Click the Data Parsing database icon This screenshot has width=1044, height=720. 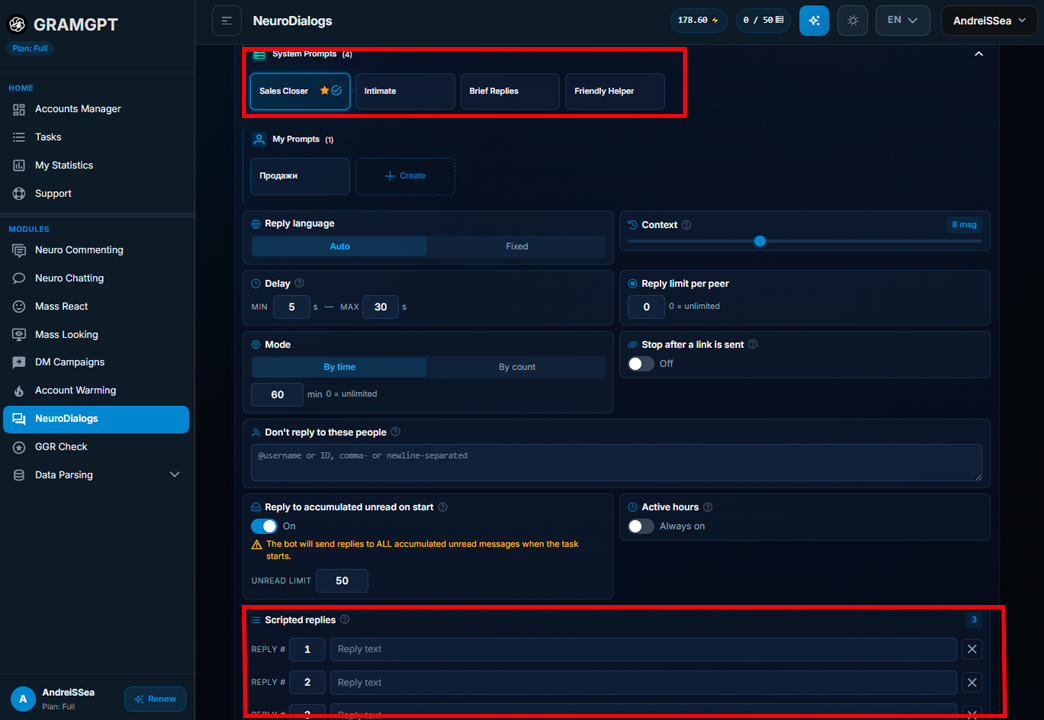tap(19, 475)
